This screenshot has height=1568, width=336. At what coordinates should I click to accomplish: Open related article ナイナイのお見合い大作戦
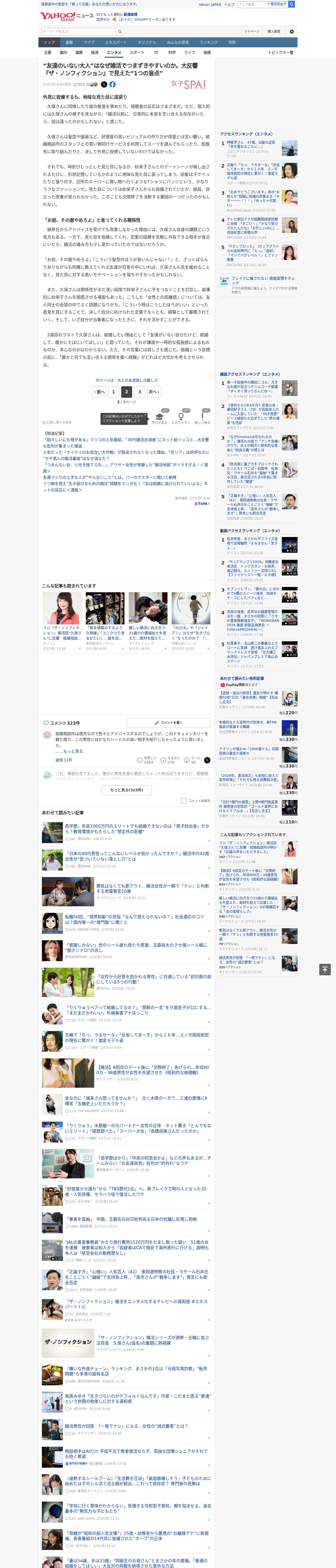pos(126,455)
